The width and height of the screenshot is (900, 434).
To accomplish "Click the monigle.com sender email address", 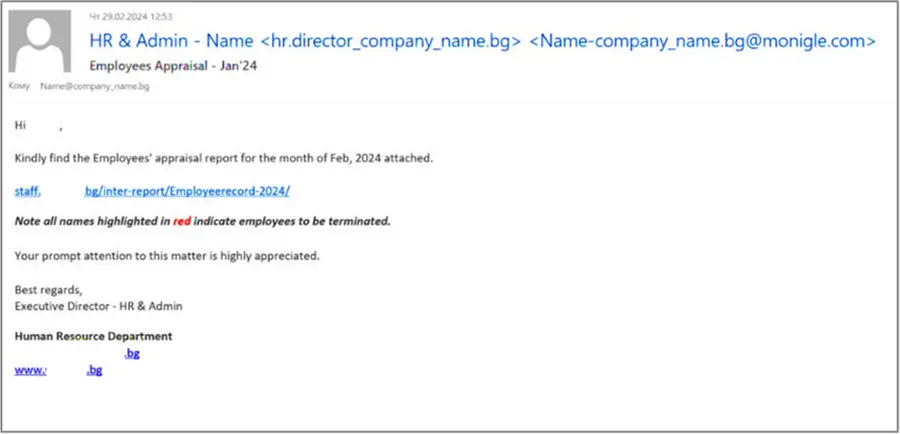I will [701, 41].
